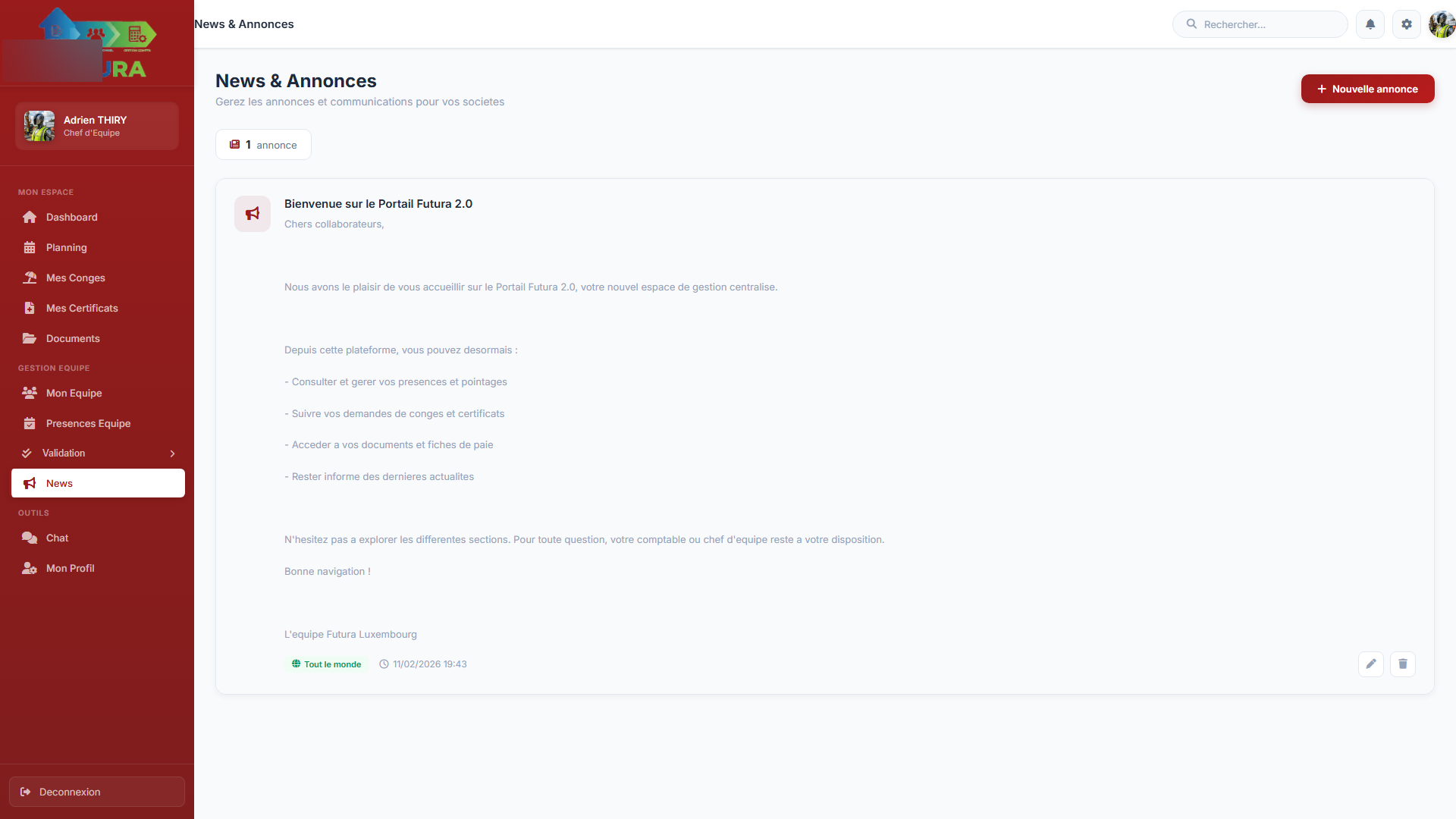Click the Deconnexion button

[x=97, y=792]
